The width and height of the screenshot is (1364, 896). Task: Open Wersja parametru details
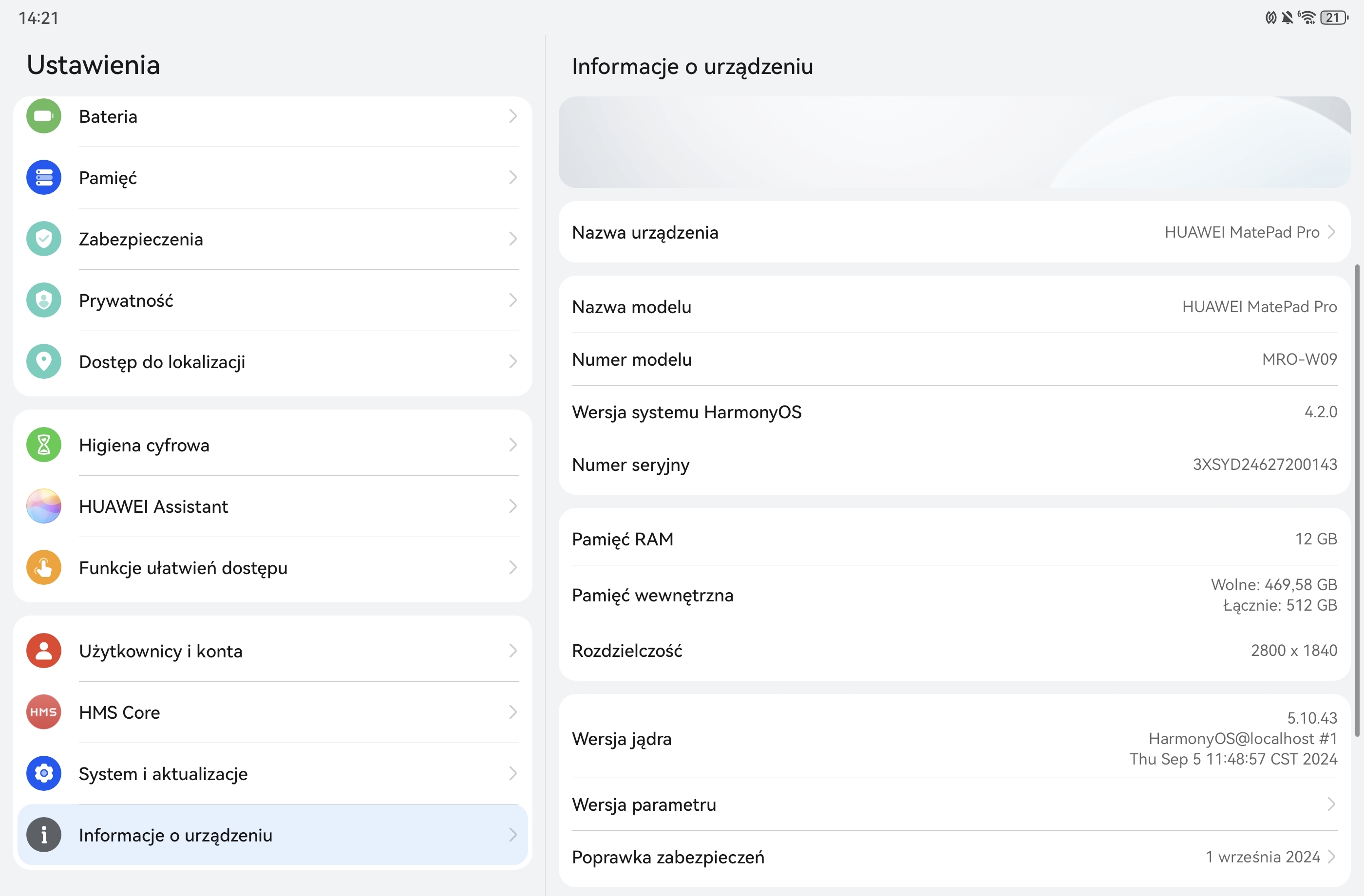pos(954,804)
